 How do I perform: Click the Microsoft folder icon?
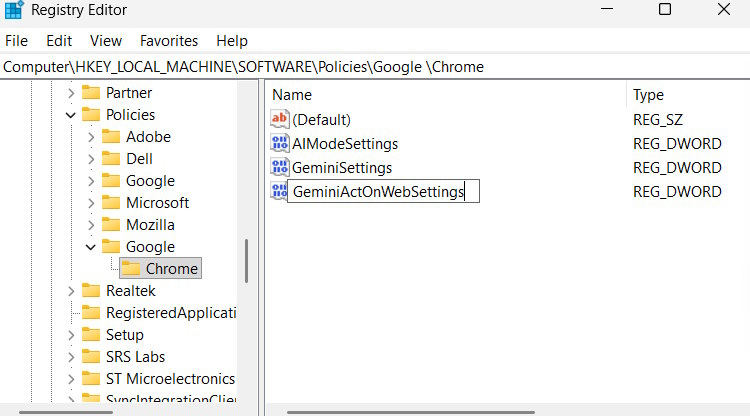[111, 202]
